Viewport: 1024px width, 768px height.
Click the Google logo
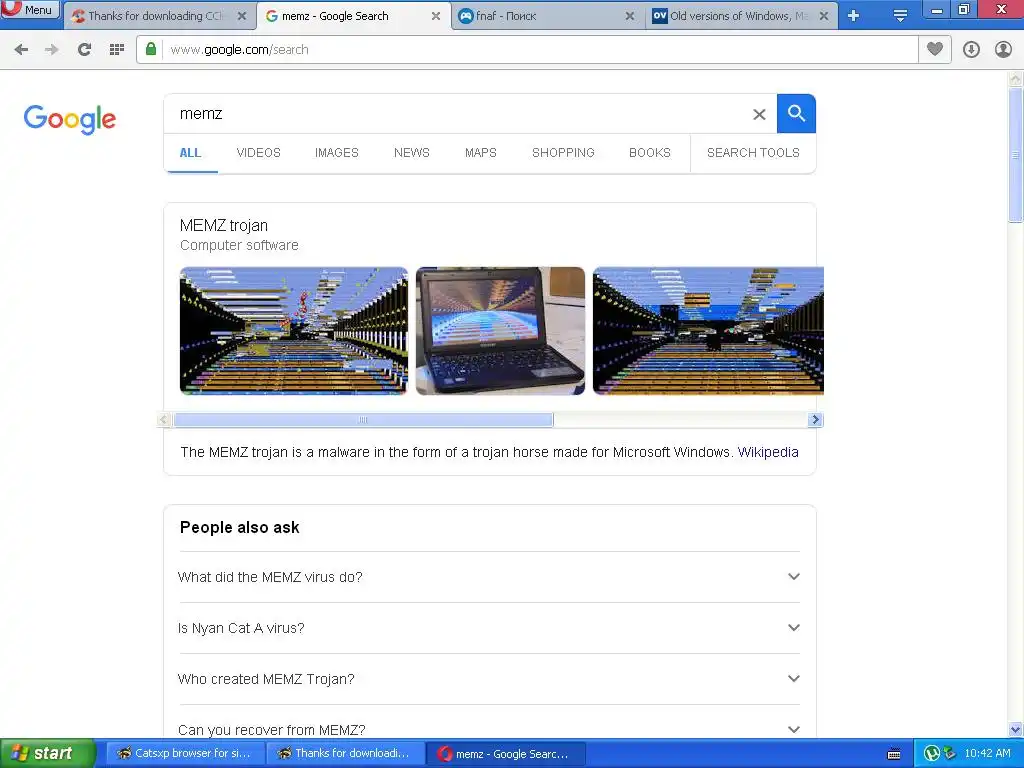(70, 120)
